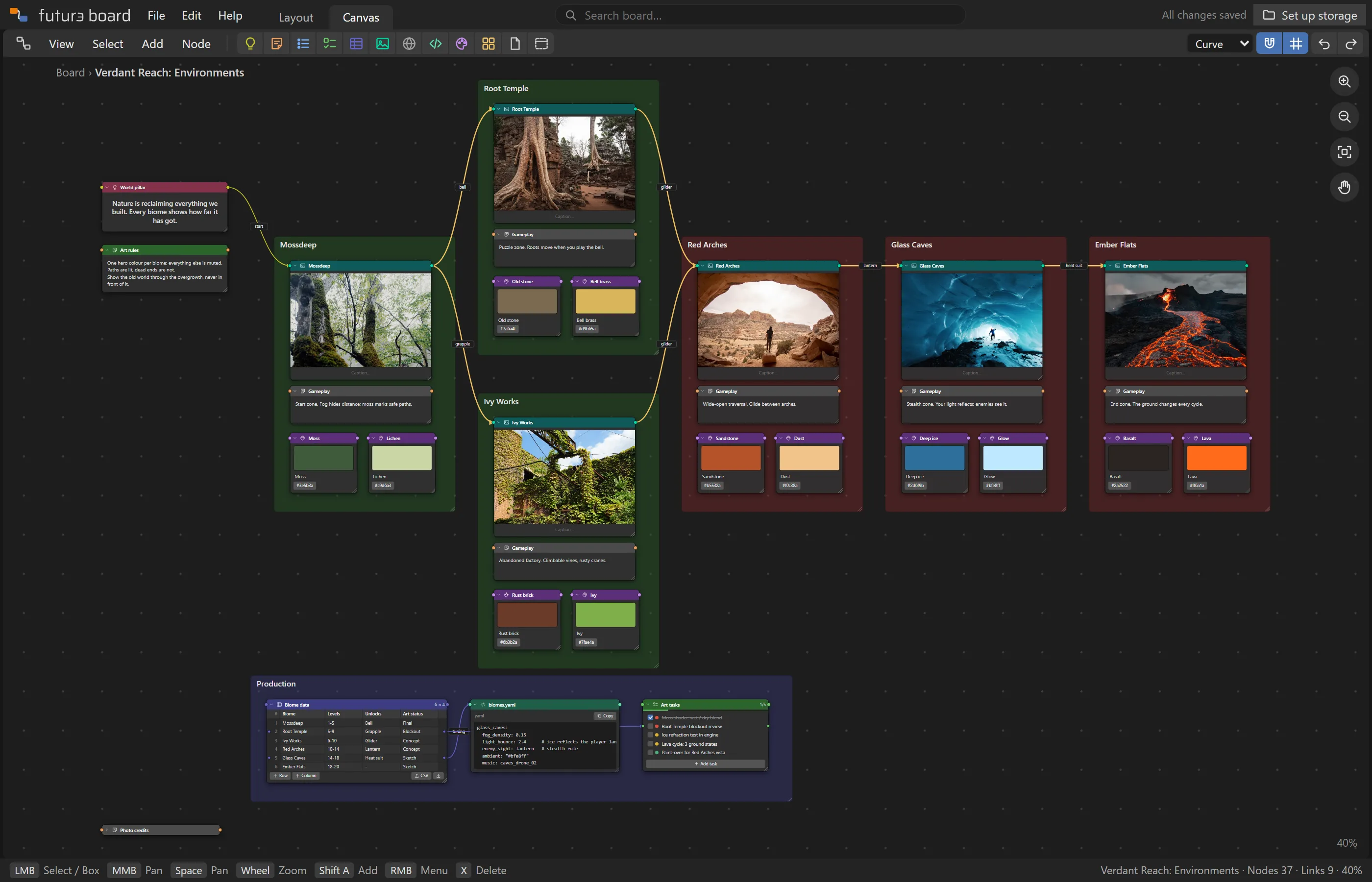Add a sticky note node from toolbar
This screenshot has width=1372, height=882.
(276, 44)
